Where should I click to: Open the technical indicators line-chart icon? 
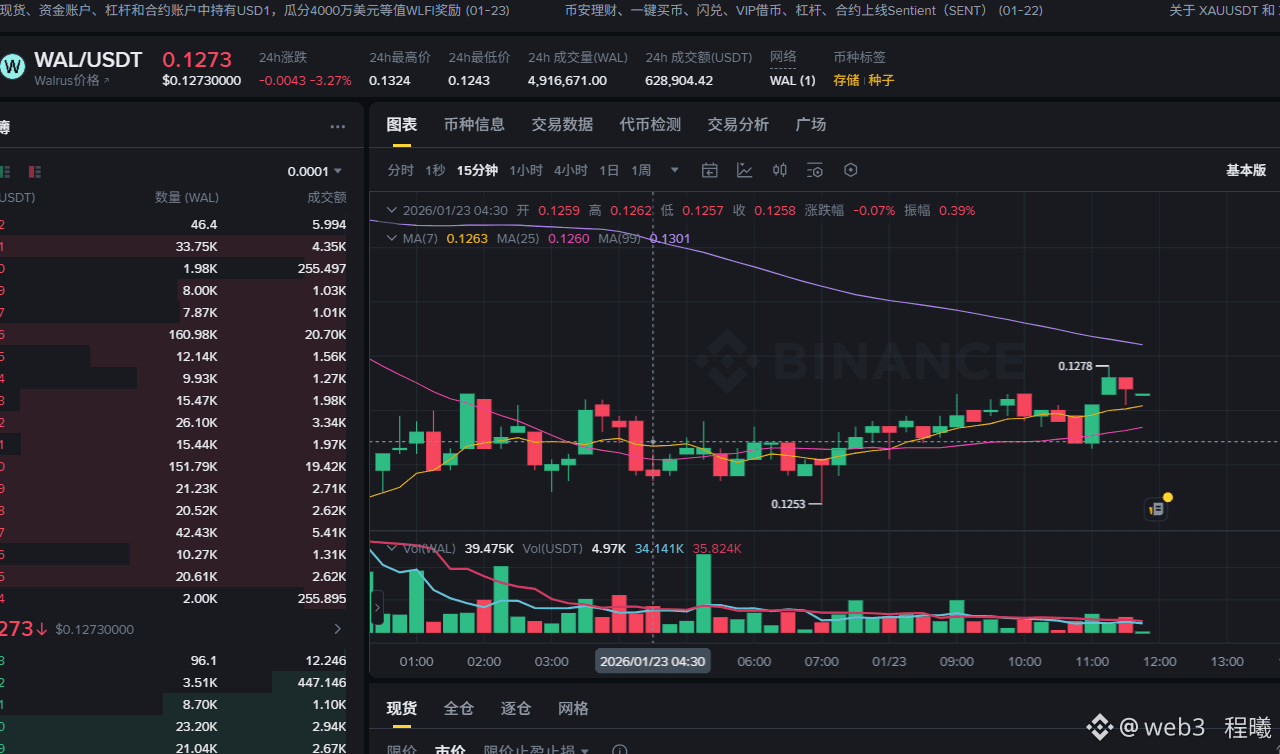(x=745, y=170)
